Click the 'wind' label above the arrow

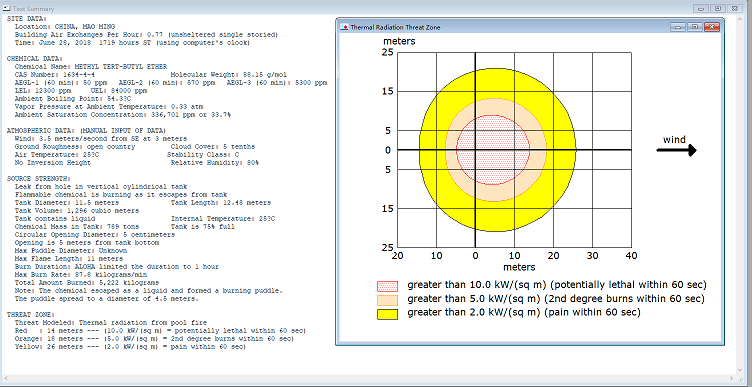[x=674, y=140]
